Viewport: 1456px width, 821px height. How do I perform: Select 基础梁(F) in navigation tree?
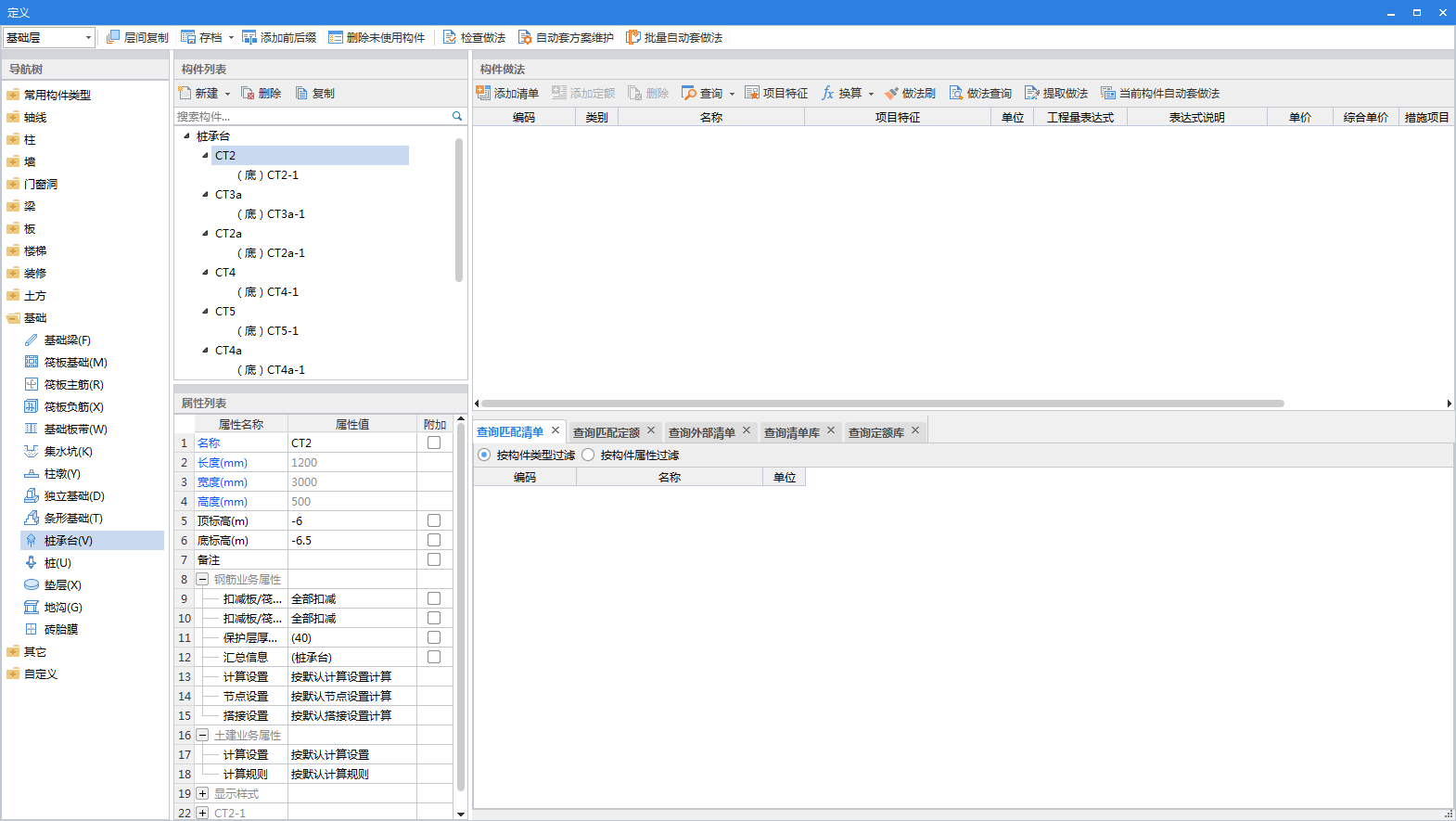pos(68,340)
